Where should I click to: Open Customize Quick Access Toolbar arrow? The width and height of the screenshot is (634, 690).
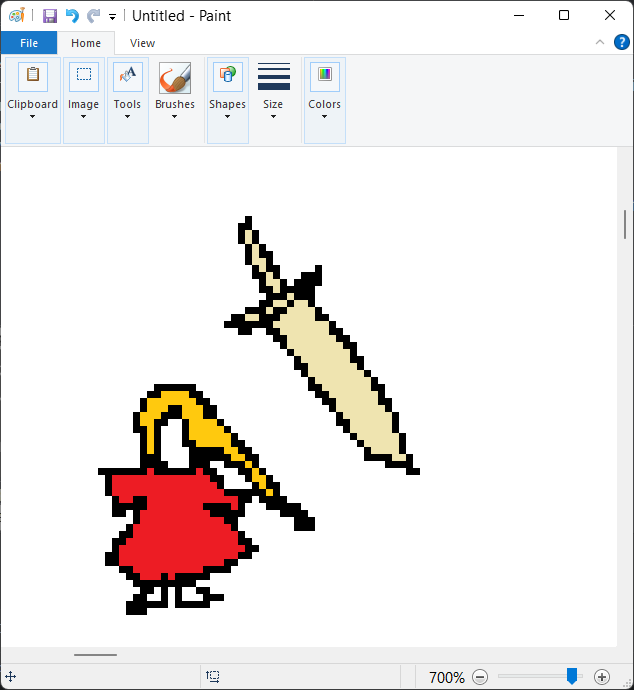pyautogui.click(x=113, y=17)
